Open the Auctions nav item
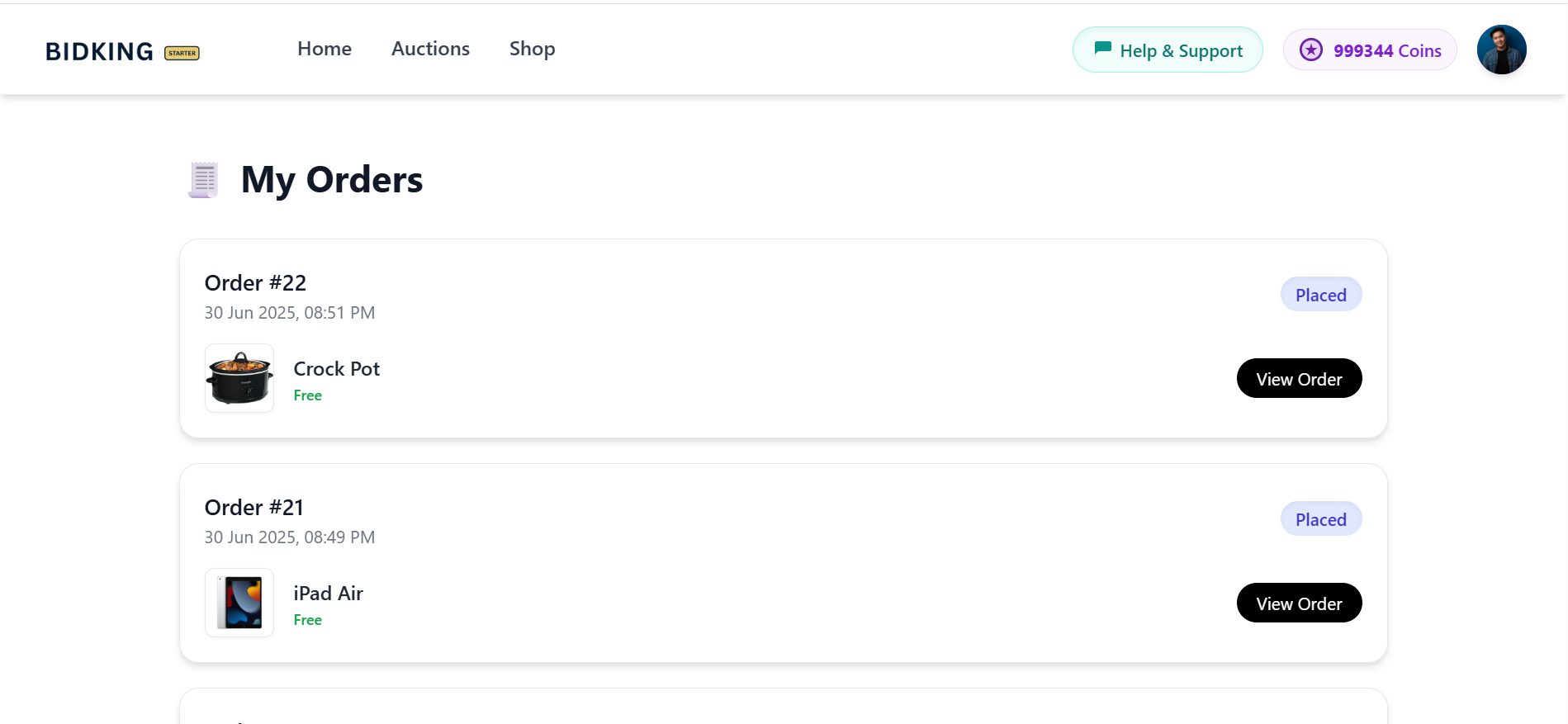Image resolution: width=1568 pixels, height=724 pixels. point(430,49)
